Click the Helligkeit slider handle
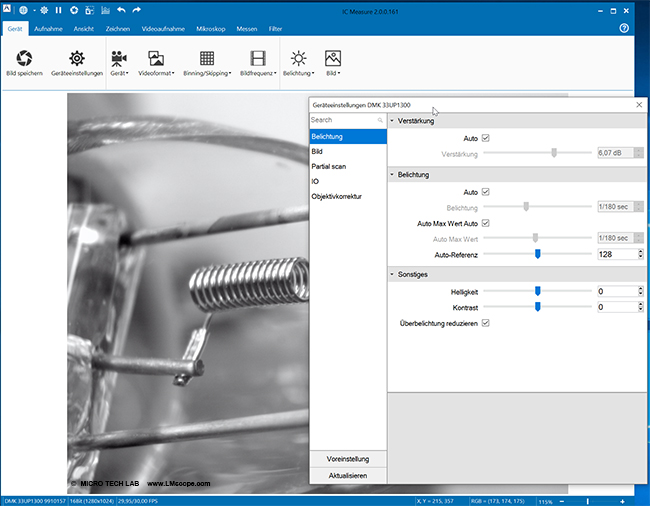Image resolution: width=650 pixels, height=506 pixels. [537, 291]
